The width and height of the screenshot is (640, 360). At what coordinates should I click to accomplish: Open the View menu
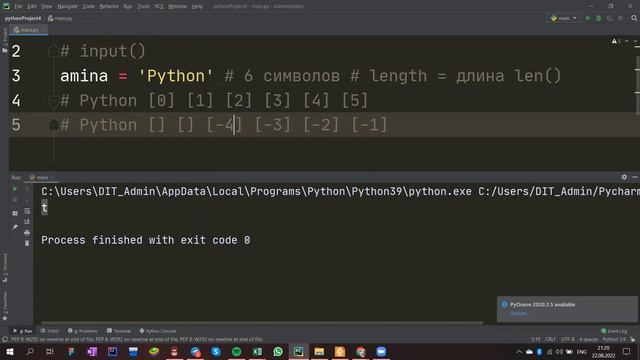(47, 7)
